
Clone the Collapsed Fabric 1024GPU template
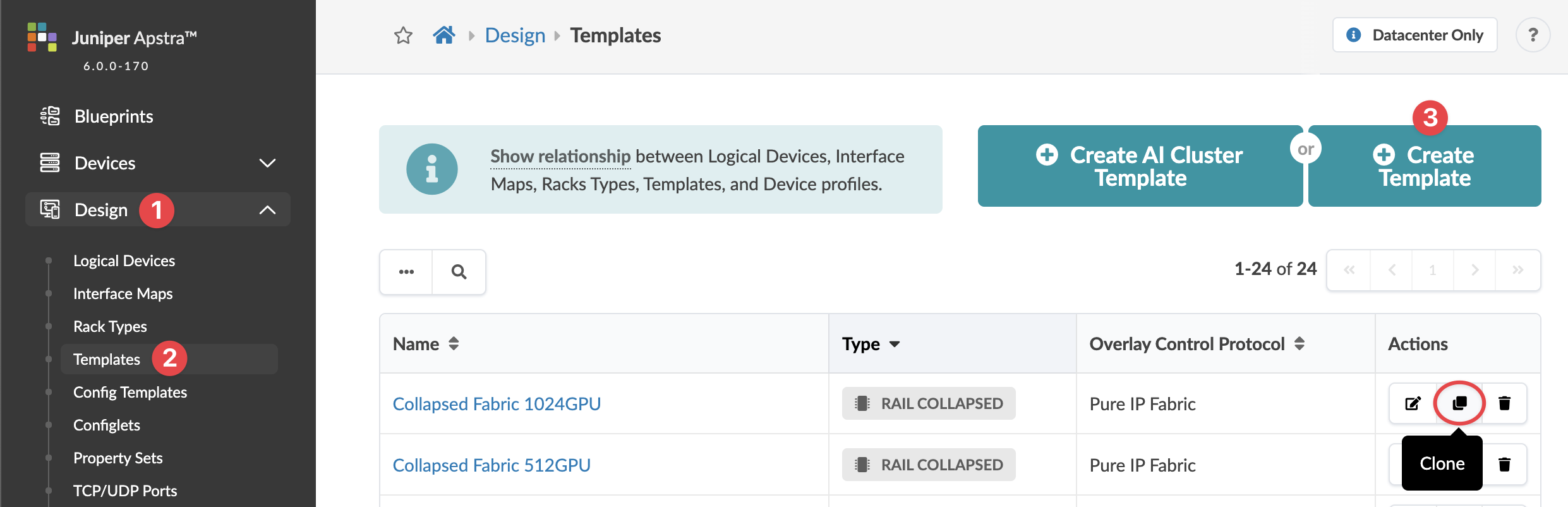point(1459,403)
